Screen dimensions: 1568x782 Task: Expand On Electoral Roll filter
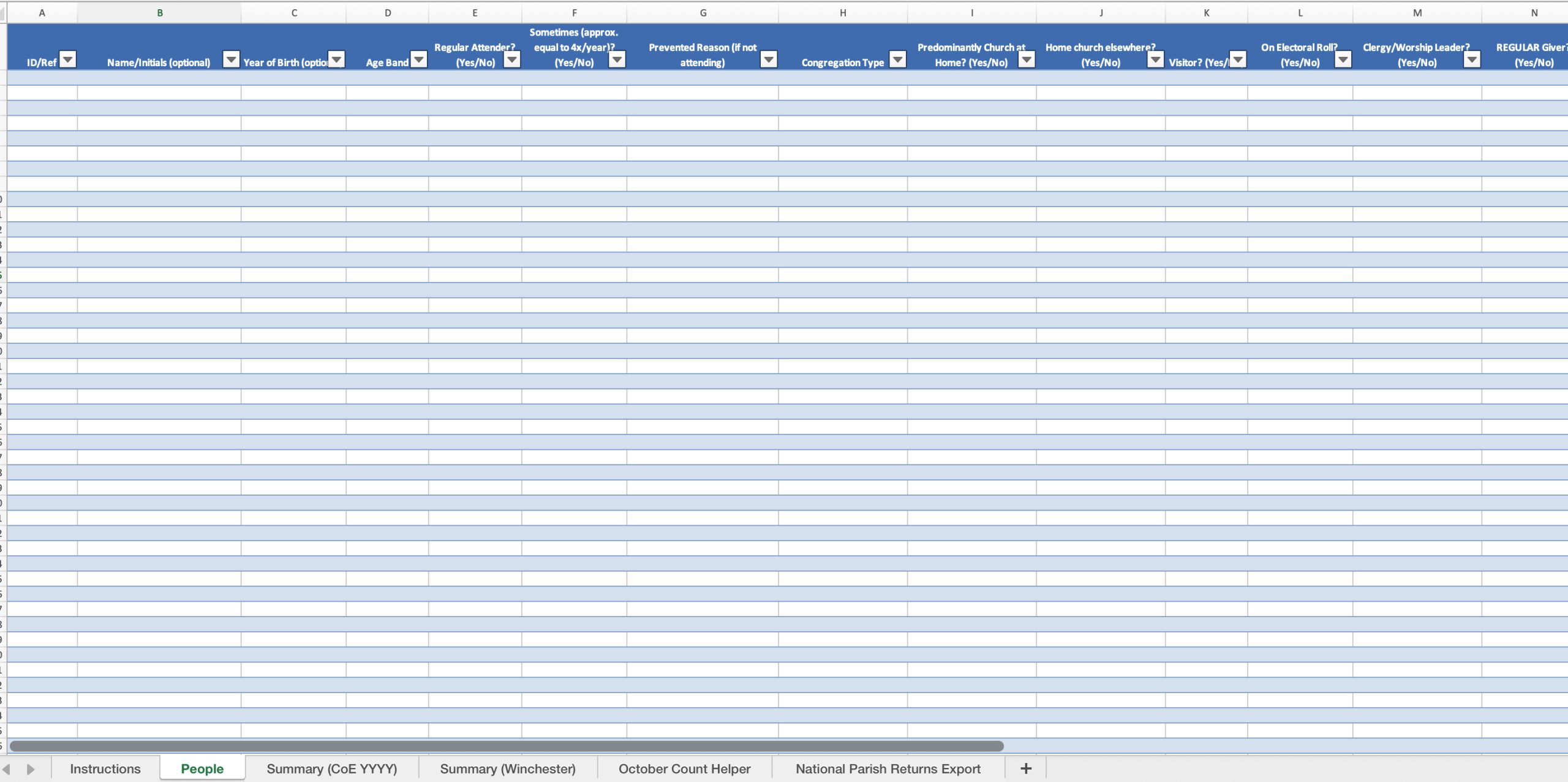click(1343, 59)
